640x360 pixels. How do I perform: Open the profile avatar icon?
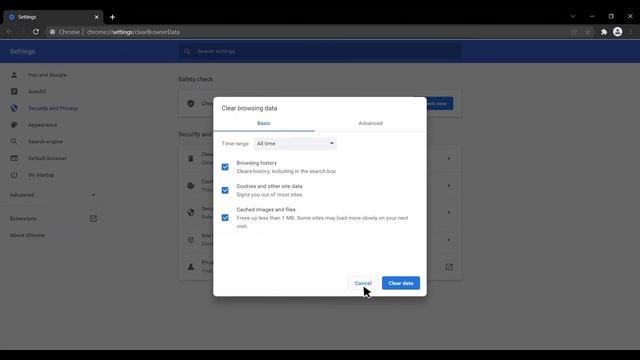618,32
